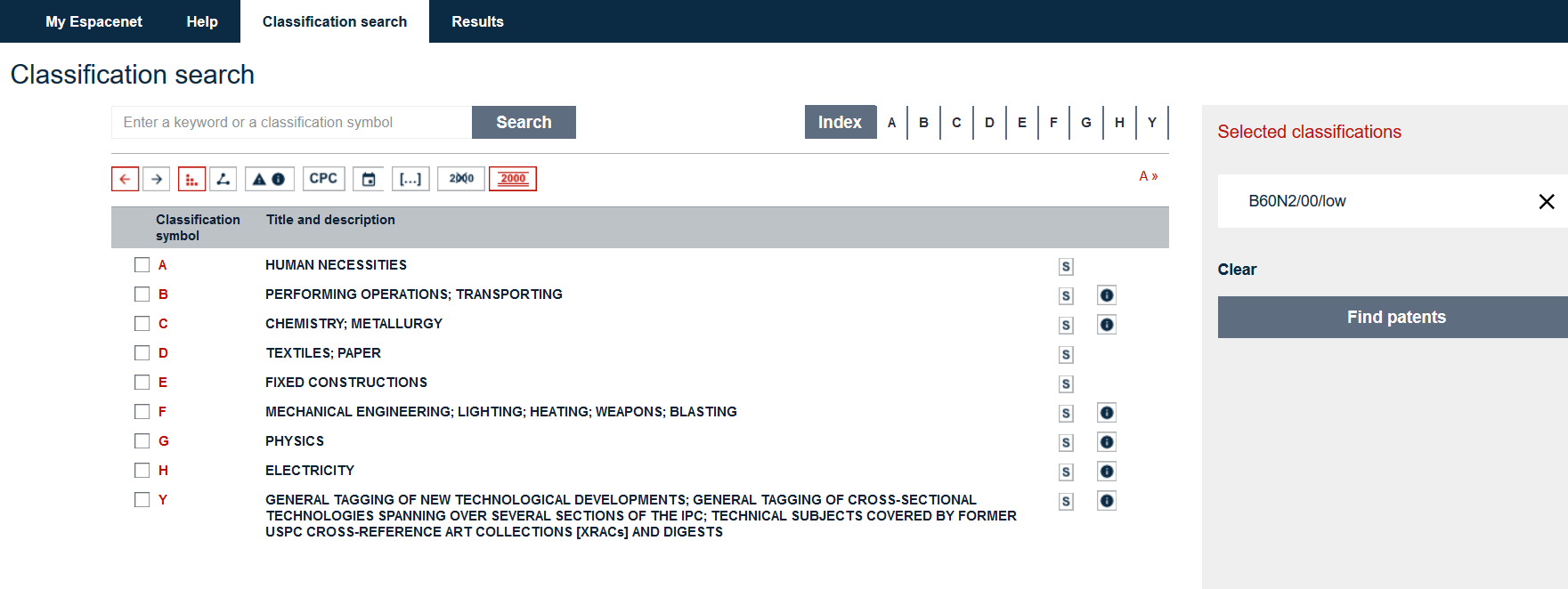Check the box for section A

[x=142, y=264]
